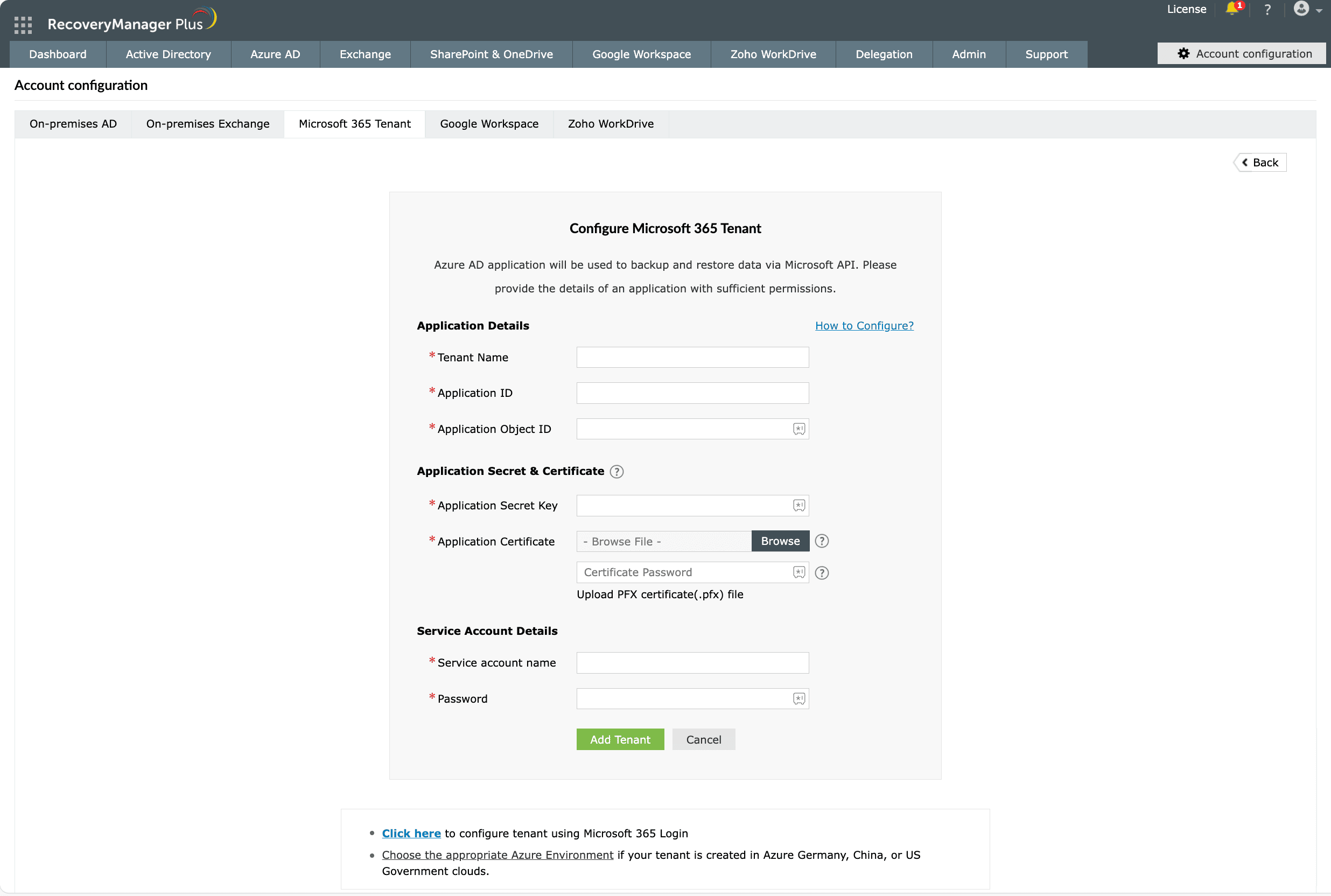Click the user account profile icon
1331x896 pixels.
[x=1302, y=8]
